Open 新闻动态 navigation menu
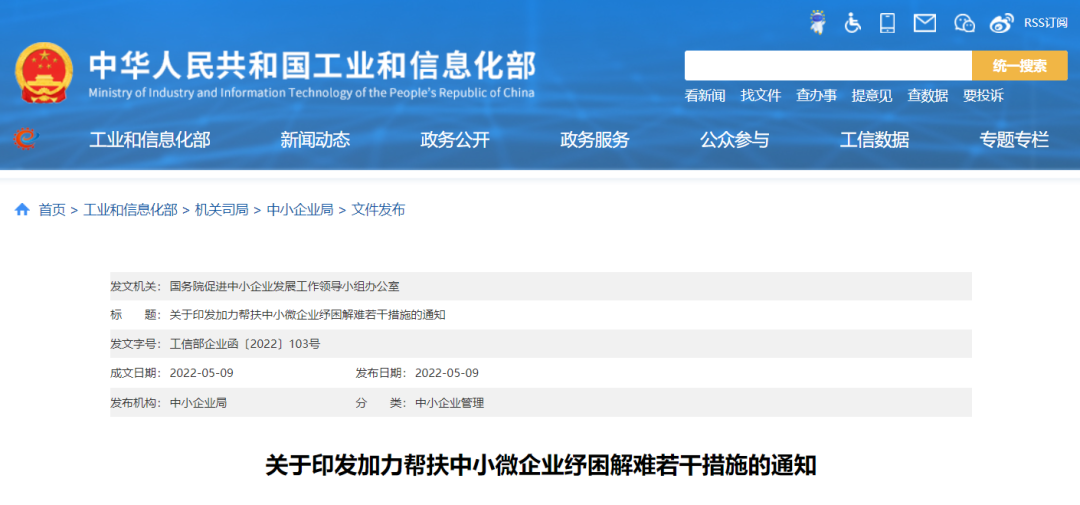This screenshot has width=1080, height=505. (x=315, y=140)
